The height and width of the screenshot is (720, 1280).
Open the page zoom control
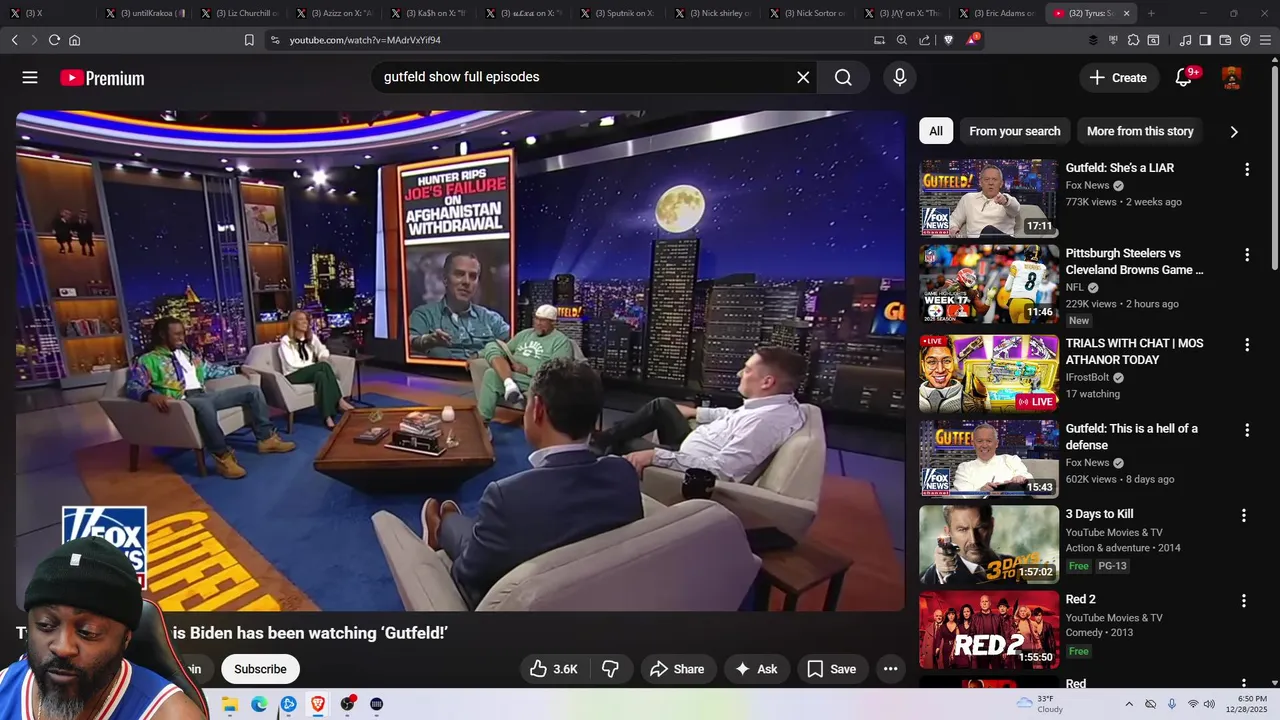pos(902,40)
